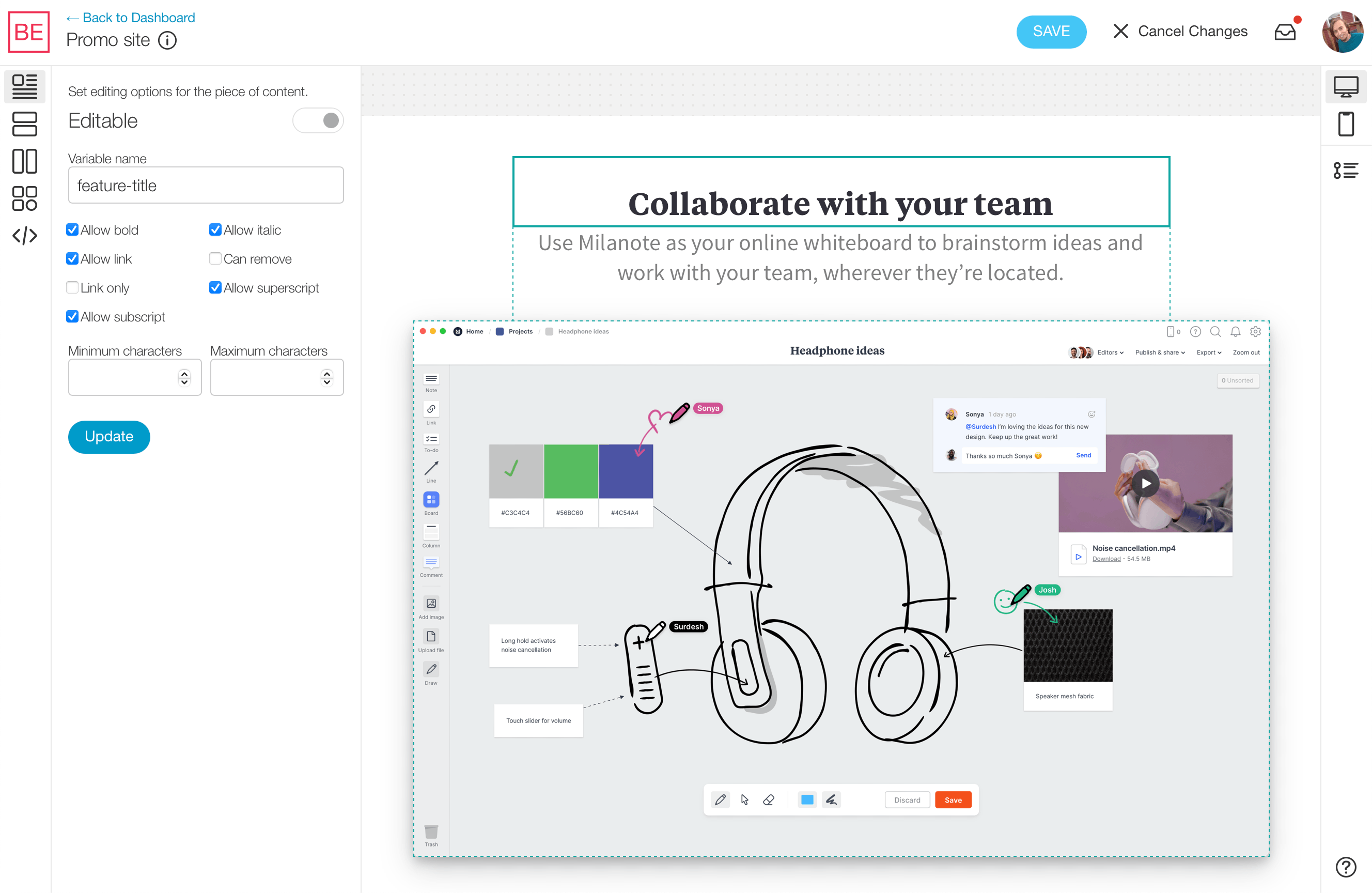This screenshot has height=893, width=1372.
Task: Click the Variable name input field
Action: coord(206,185)
